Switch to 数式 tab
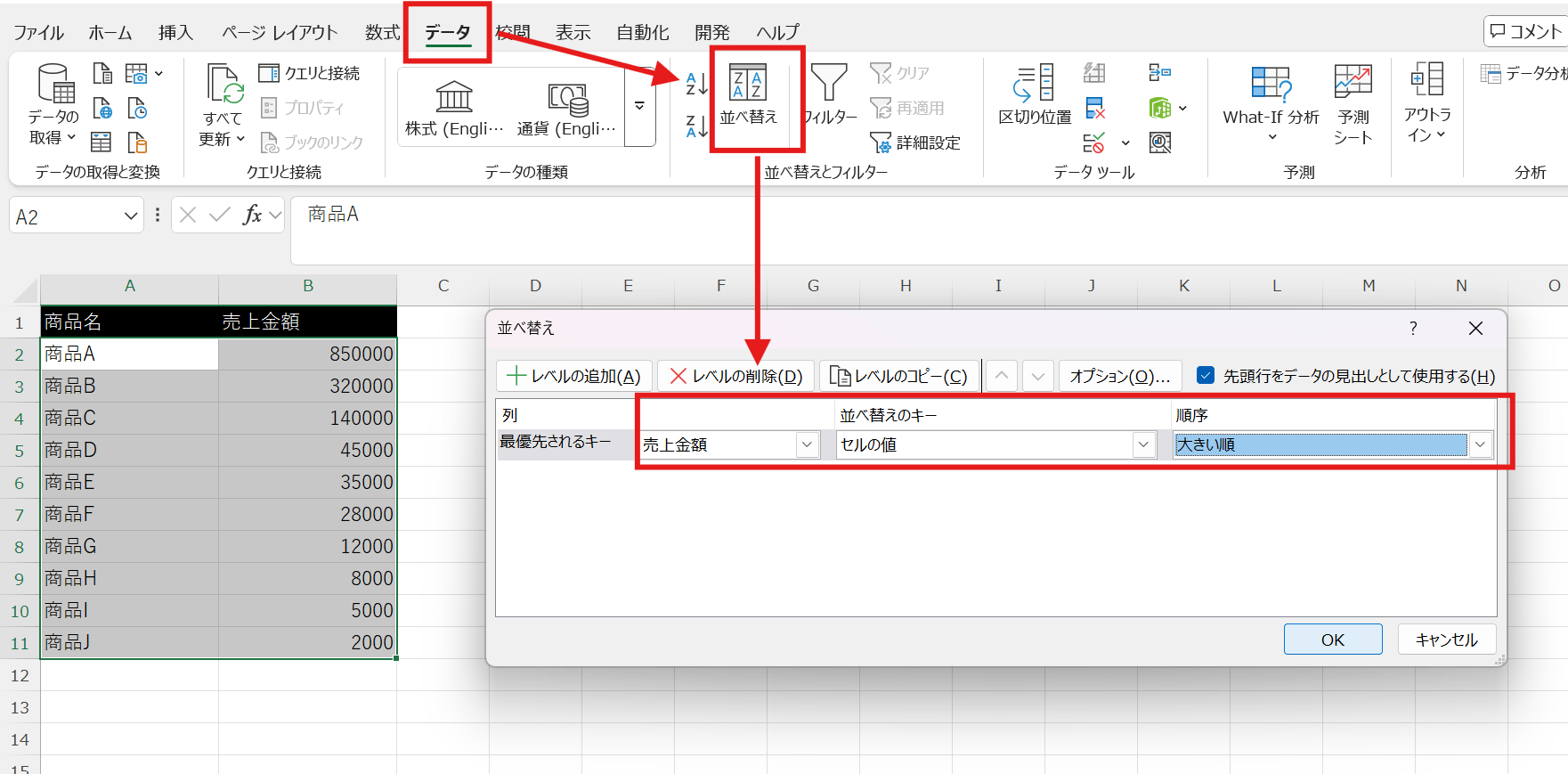The width and height of the screenshot is (1568, 774). tap(382, 33)
